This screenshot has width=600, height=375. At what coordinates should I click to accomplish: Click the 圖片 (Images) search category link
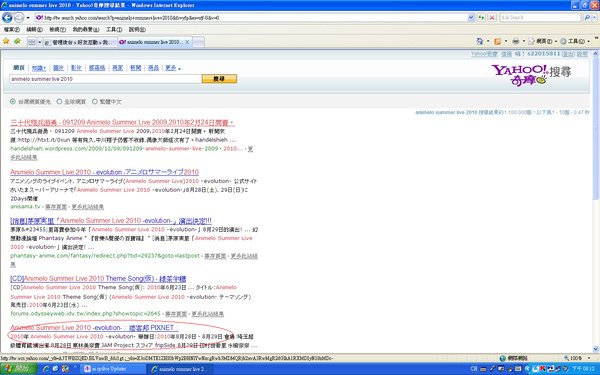click(58, 68)
